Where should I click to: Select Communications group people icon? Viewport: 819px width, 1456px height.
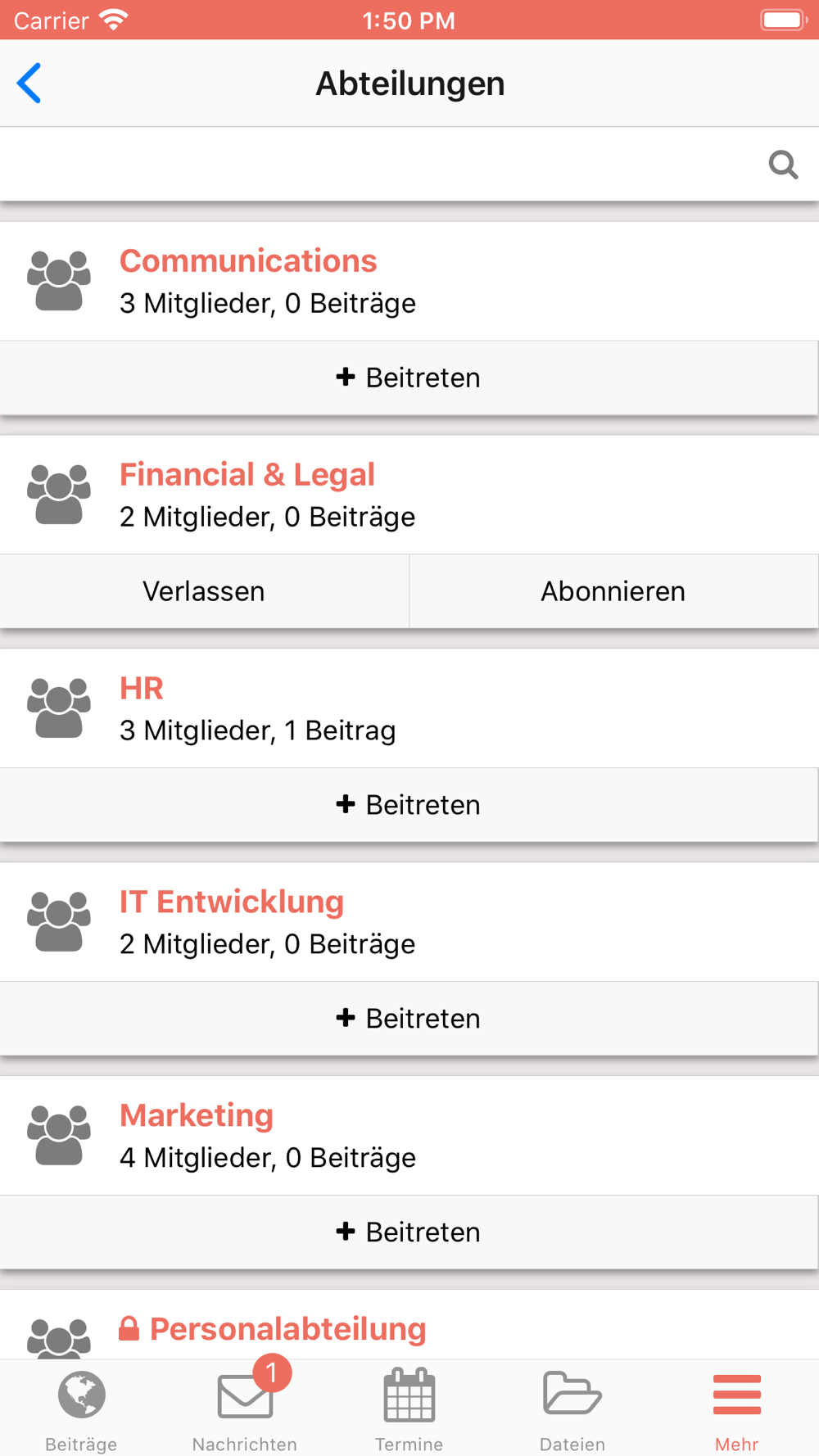[59, 281]
